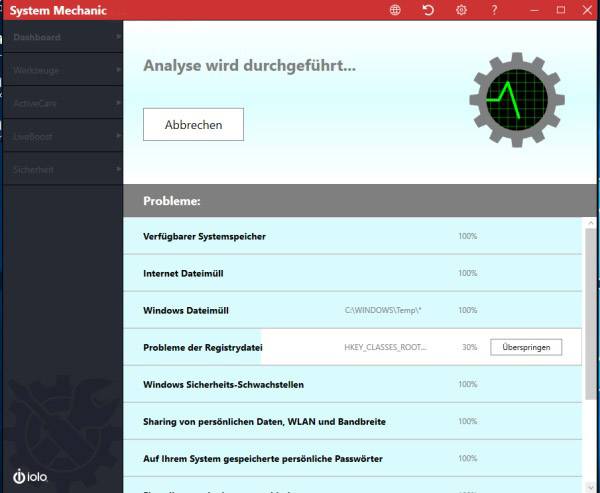Skip registry scan with Überspringen button
Screen dimensions: 600x493
(526, 347)
